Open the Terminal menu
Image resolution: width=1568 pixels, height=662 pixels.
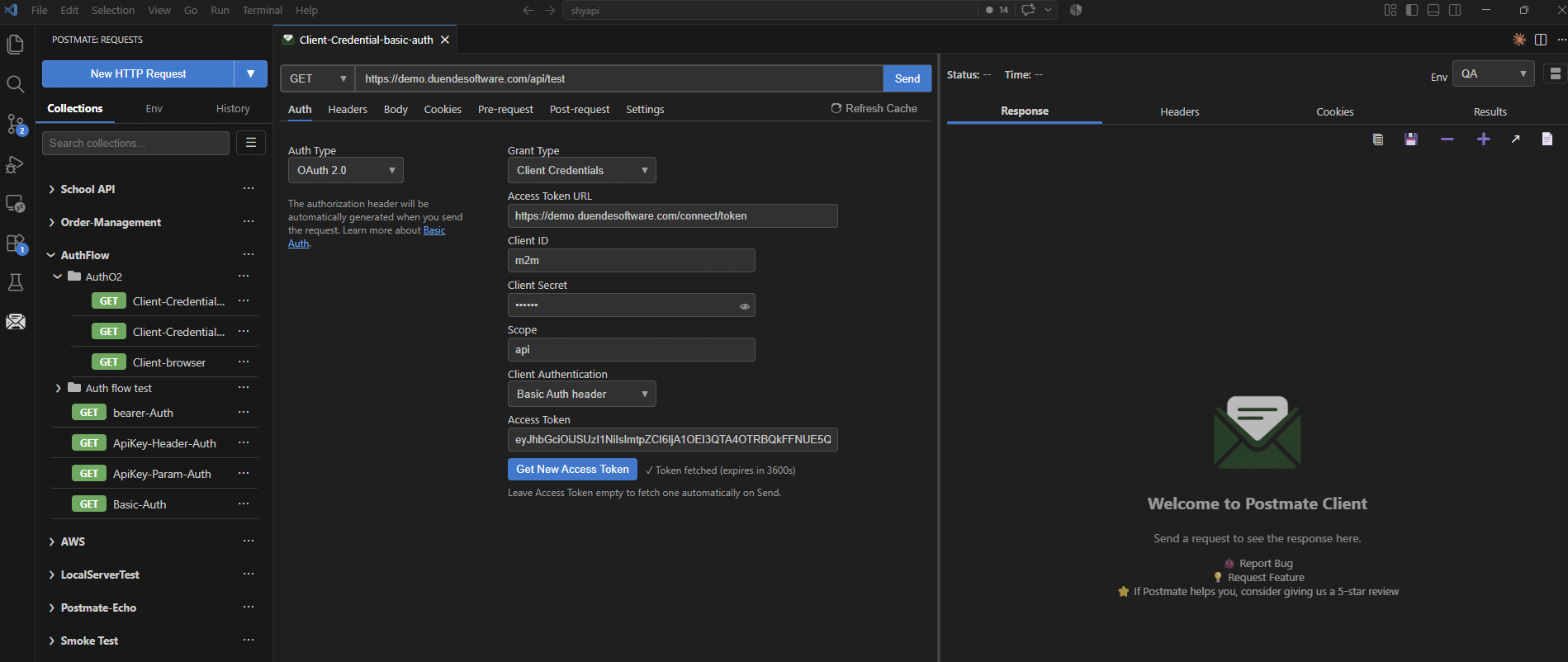(262, 10)
